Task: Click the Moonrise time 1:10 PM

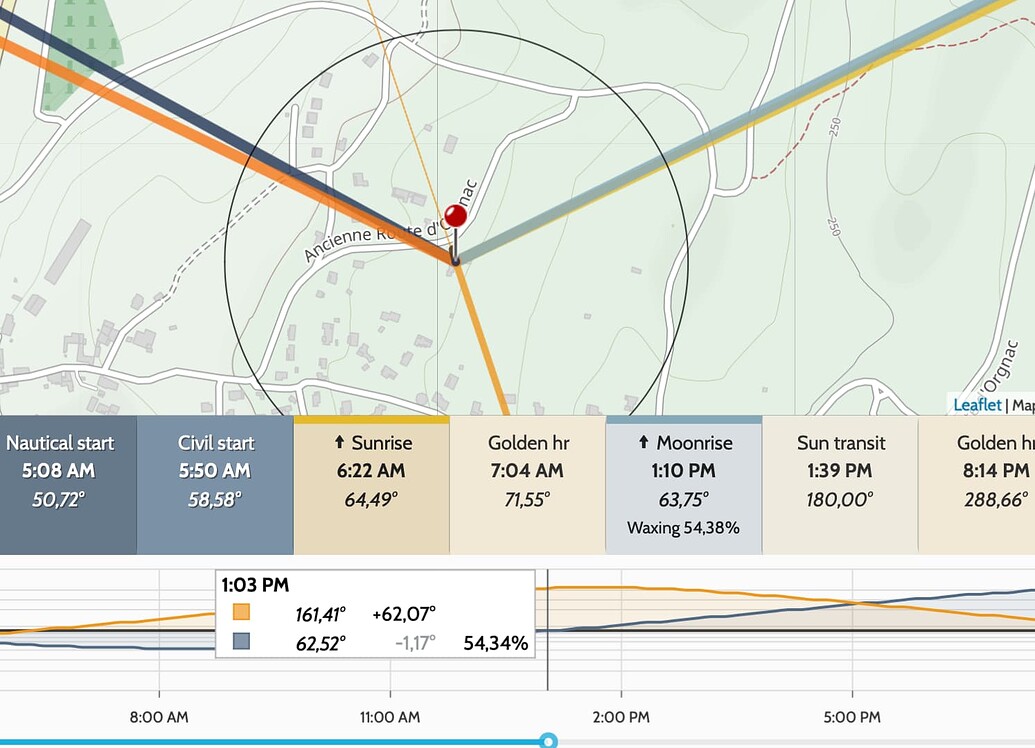Action: pyautogui.click(x=682, y=469)
